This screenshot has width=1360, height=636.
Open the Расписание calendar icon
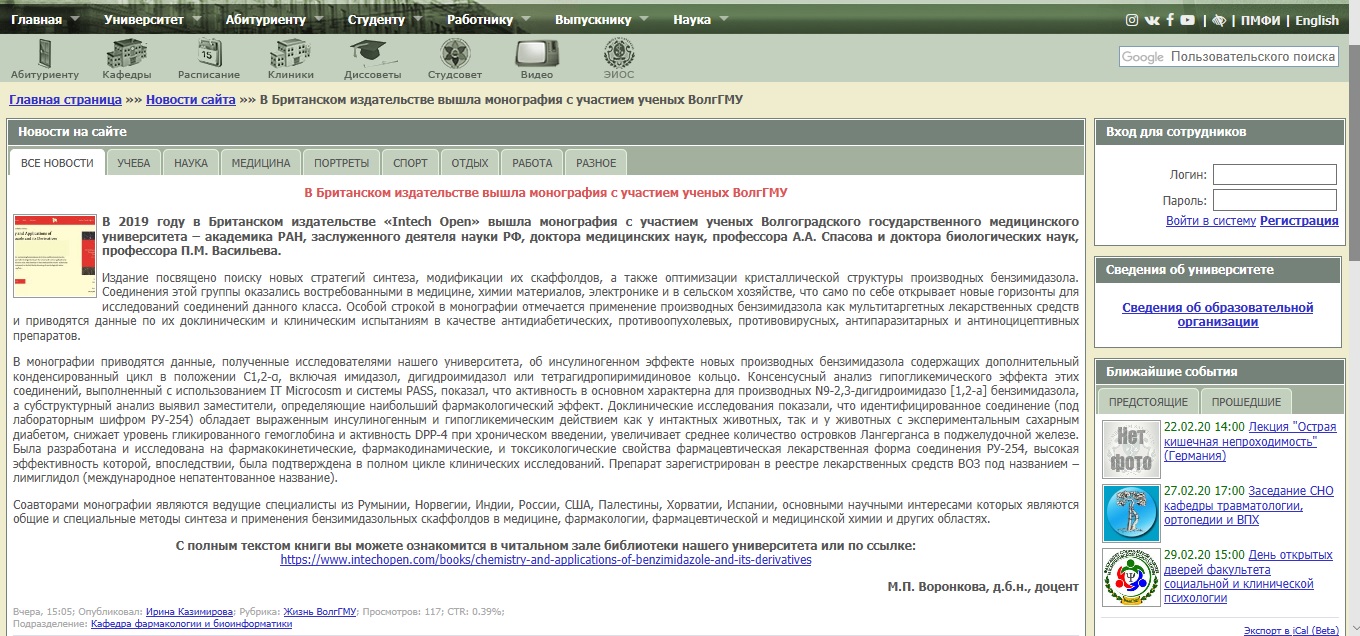click(x=209, y=53)
